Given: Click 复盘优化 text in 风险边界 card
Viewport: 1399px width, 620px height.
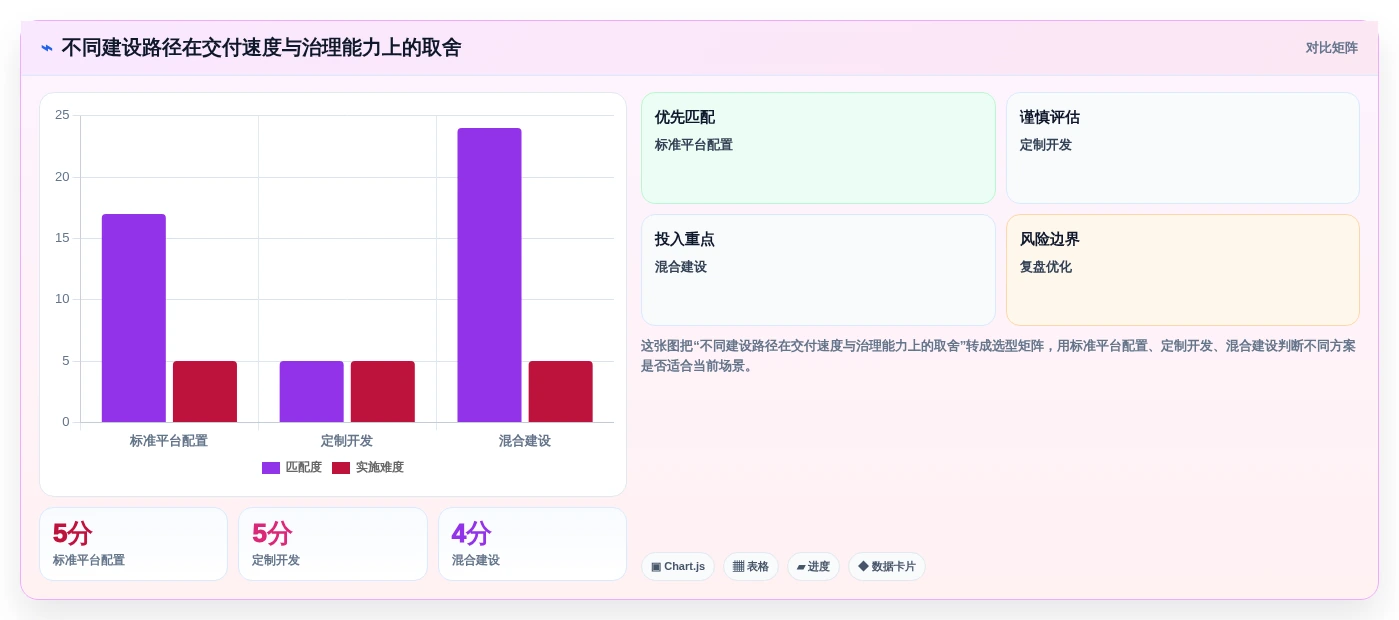Looking at the screenshot, I should pos(1046,267).
